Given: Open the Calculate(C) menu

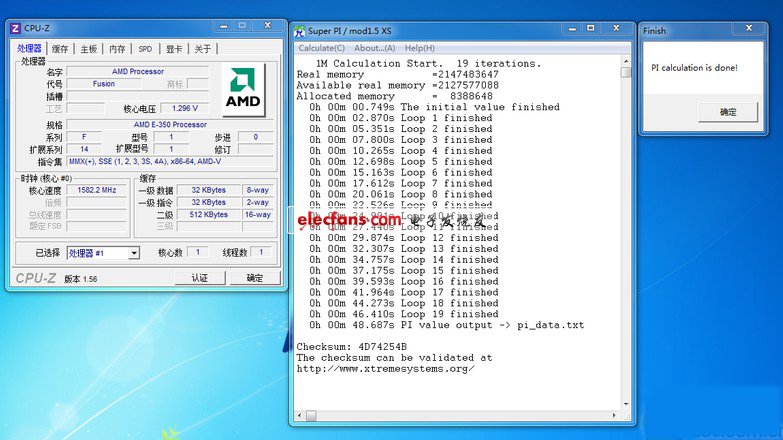Looking at the screenshot, I should (321, 48).
